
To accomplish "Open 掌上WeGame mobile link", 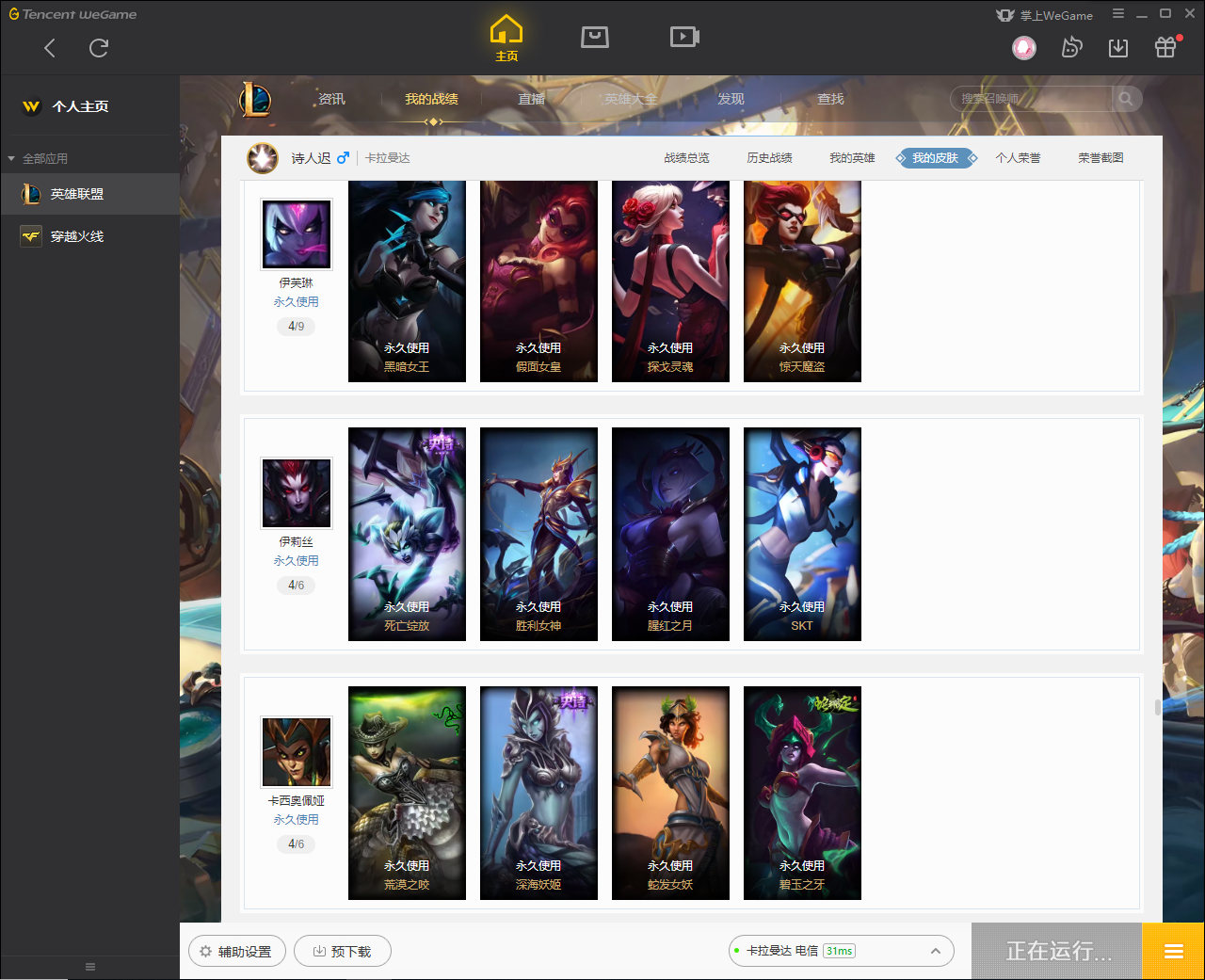I will 1045,15.
